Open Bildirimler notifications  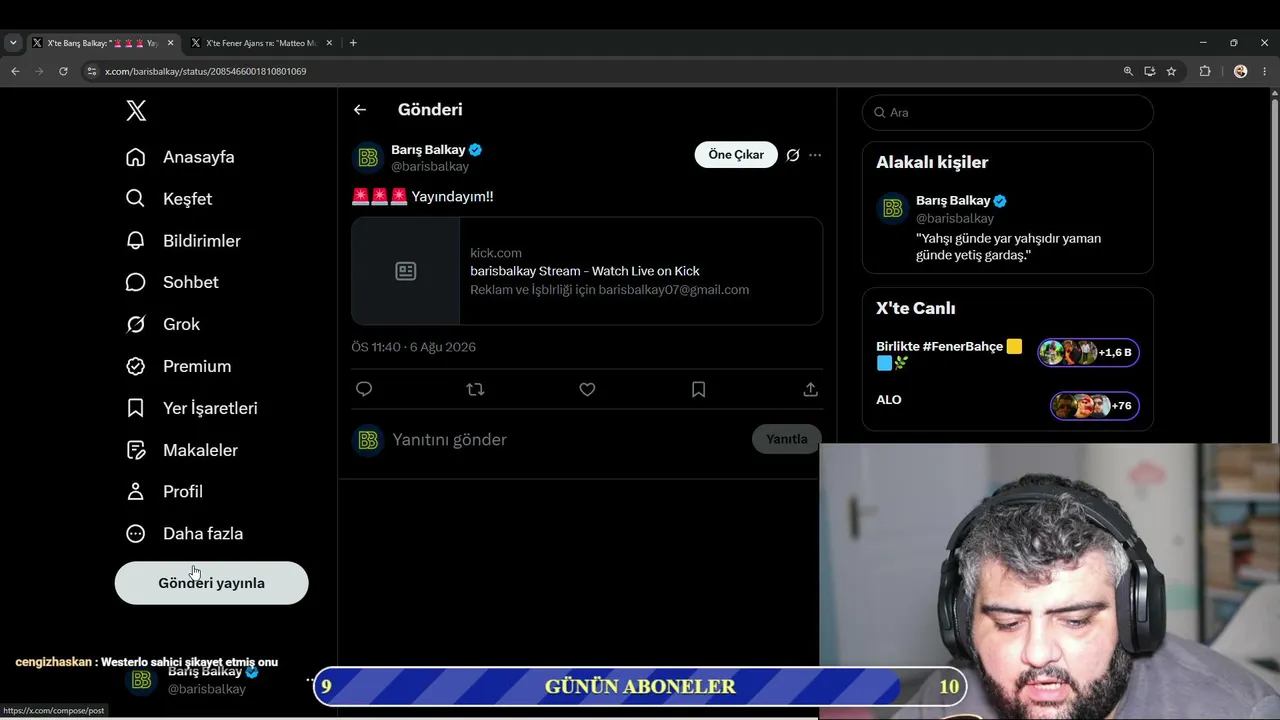(183, 241)
